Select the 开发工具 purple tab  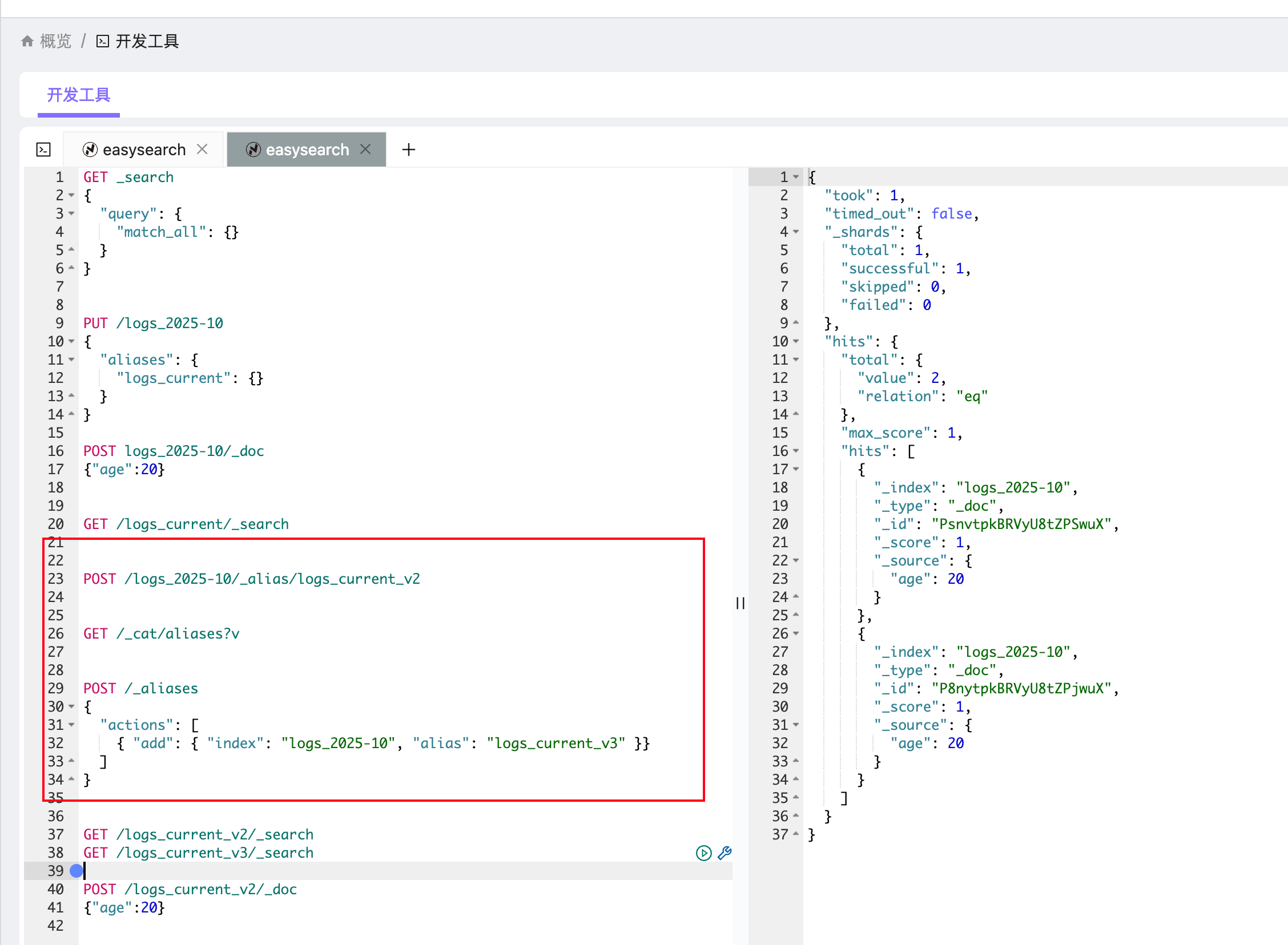pyautogui.click(x=78, y=95)
